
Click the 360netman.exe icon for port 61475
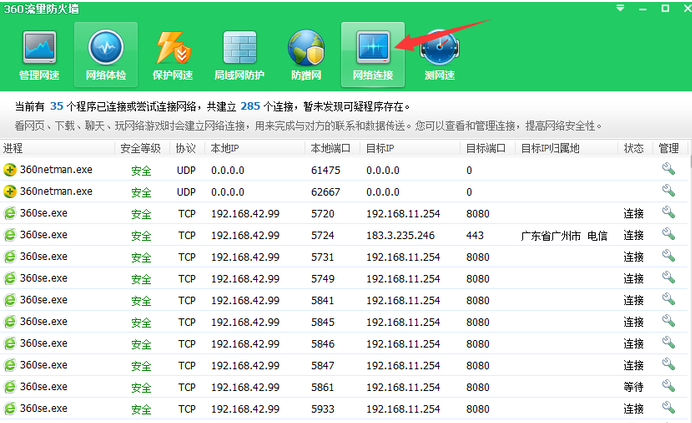(10, 170)
